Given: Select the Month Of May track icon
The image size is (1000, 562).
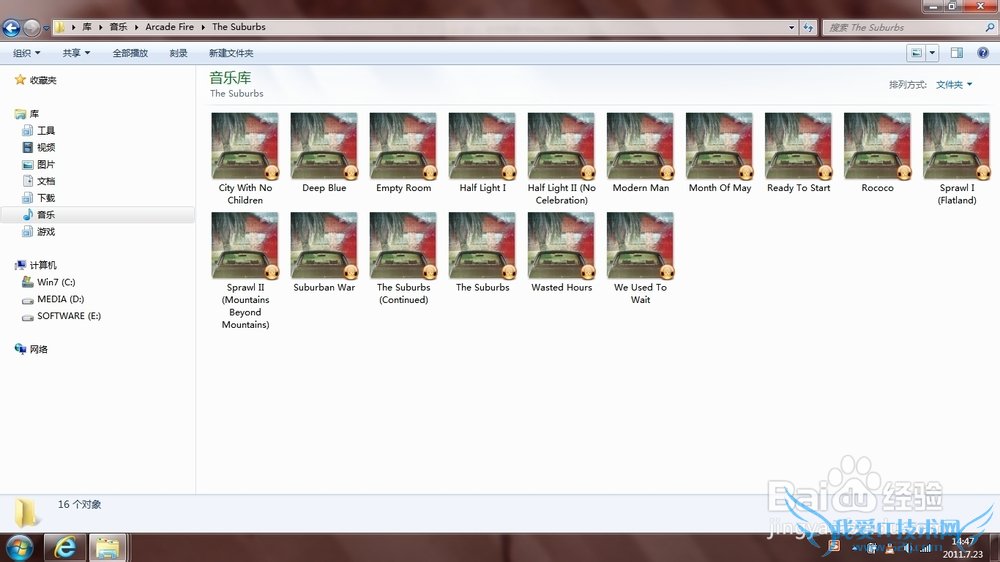Looking at the screenshot, I should 719,146.
